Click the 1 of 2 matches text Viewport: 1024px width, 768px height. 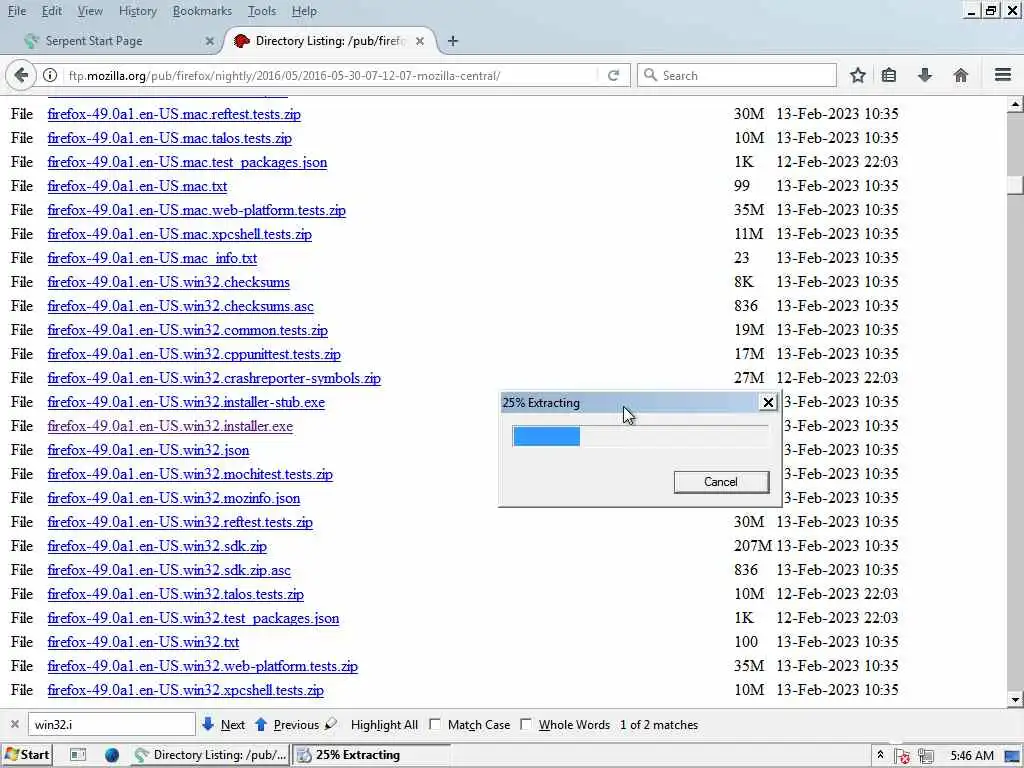pos(659,725)
